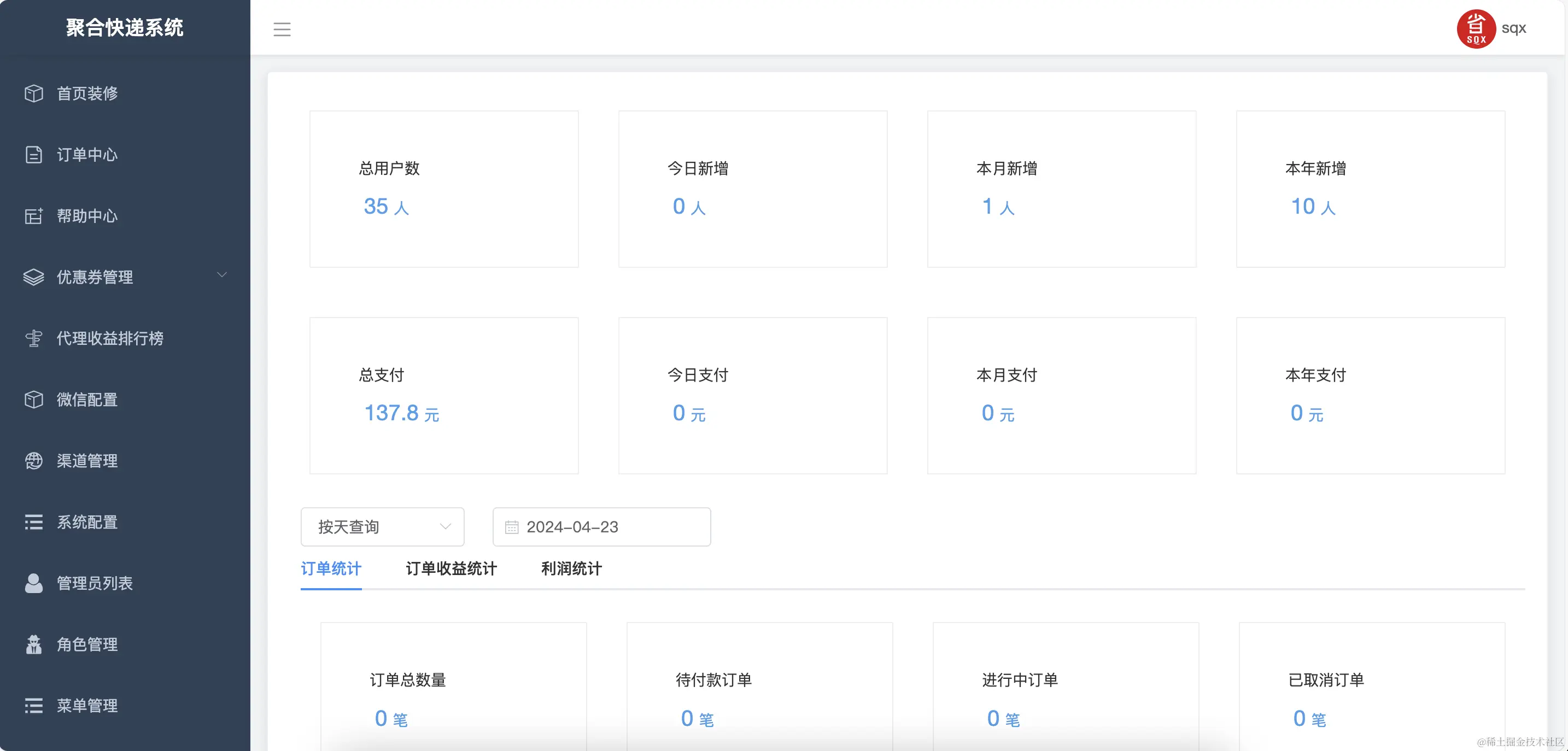Image resolution: width=1568 pixels, height=751 pixels.
Task: Click the 角色管理 icon in sidebar
Action: point(34,644)
